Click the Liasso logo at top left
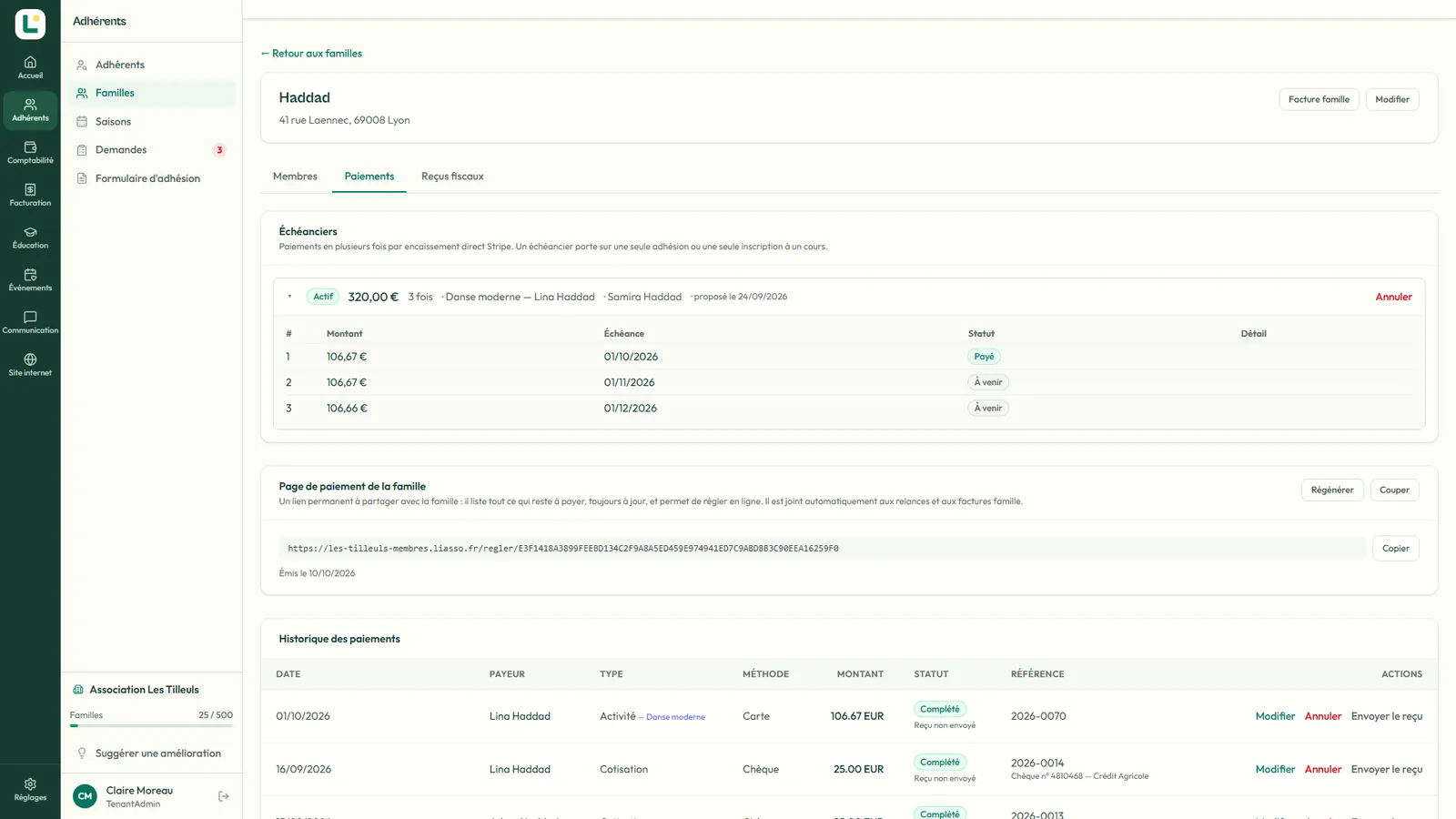 click(x=30, y=24)
